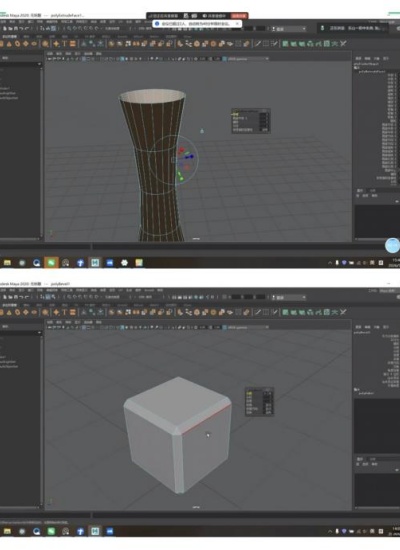Image resolution: width=400 pixels, height=550 pixels.
Task: Select the Multi-Cut knife tool in upper shelf
Action: pyautogui.click(x=258, y=44)
